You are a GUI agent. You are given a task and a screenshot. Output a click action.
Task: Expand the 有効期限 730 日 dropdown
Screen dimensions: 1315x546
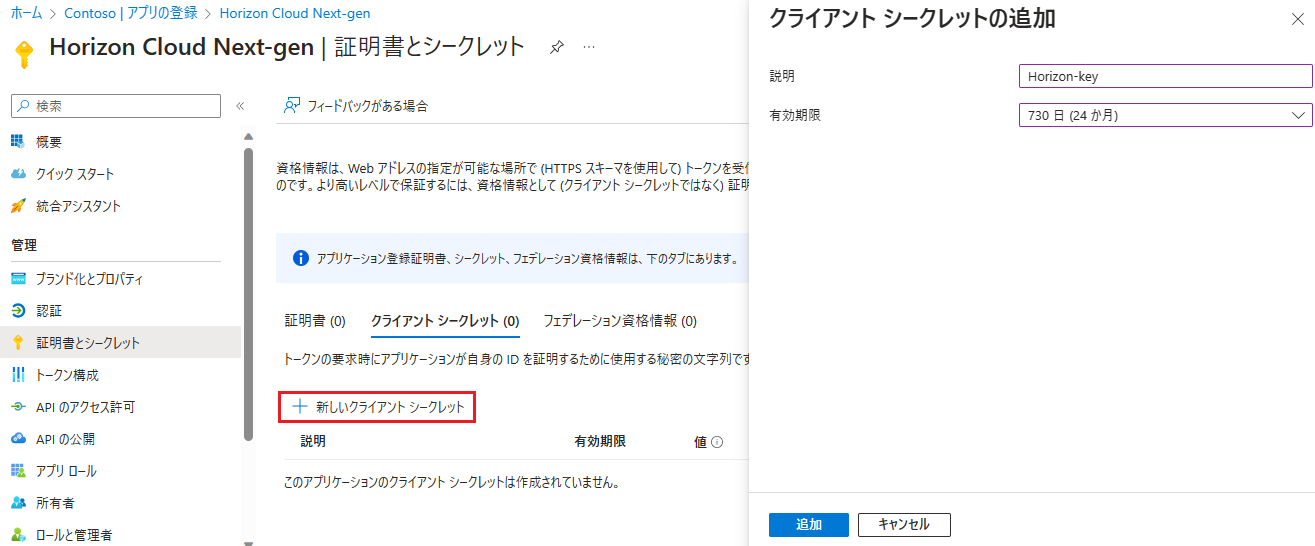[x=1165, y=115]
